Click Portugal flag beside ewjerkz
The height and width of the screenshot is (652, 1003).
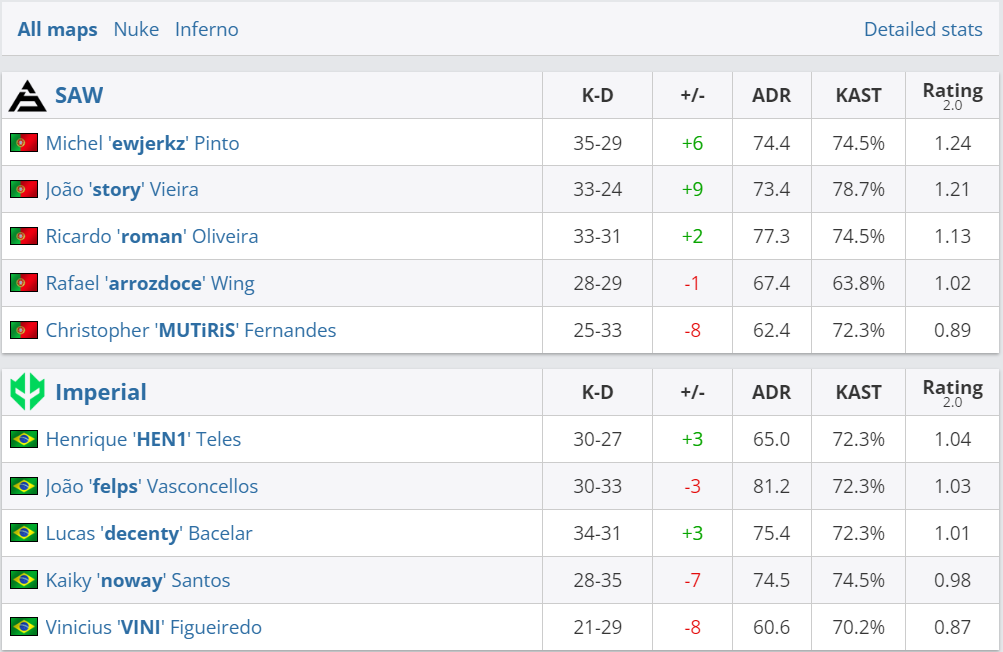[24, 143]
